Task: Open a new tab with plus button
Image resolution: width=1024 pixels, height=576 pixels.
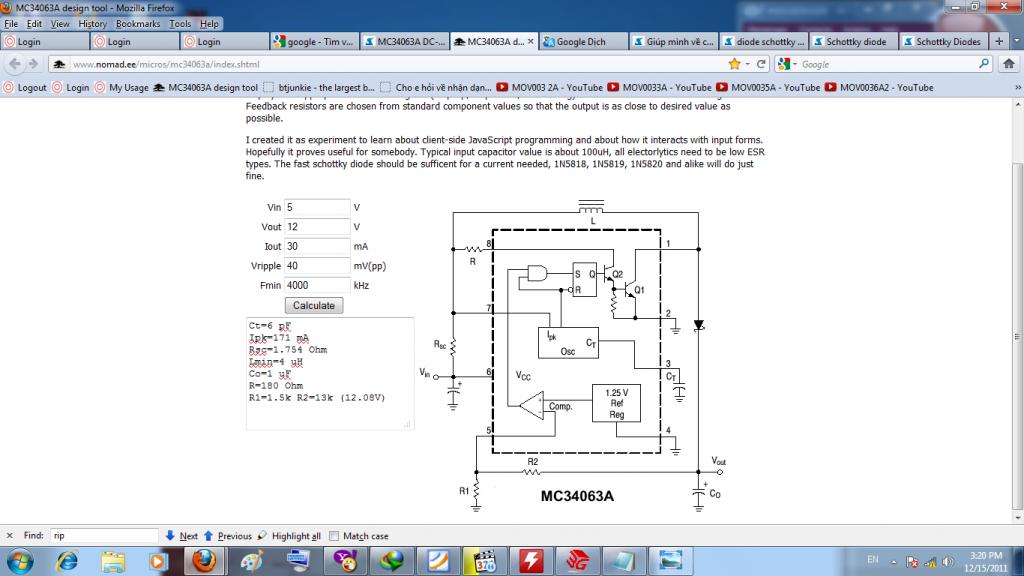Action: coord(999,41)
